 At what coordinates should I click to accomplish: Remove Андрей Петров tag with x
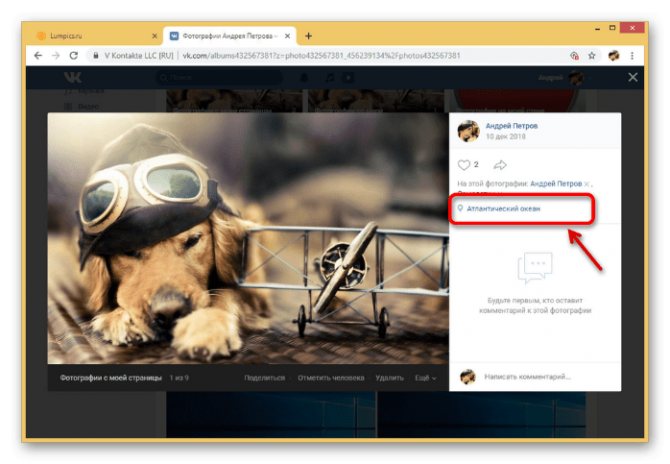click(x=587, y=184)
